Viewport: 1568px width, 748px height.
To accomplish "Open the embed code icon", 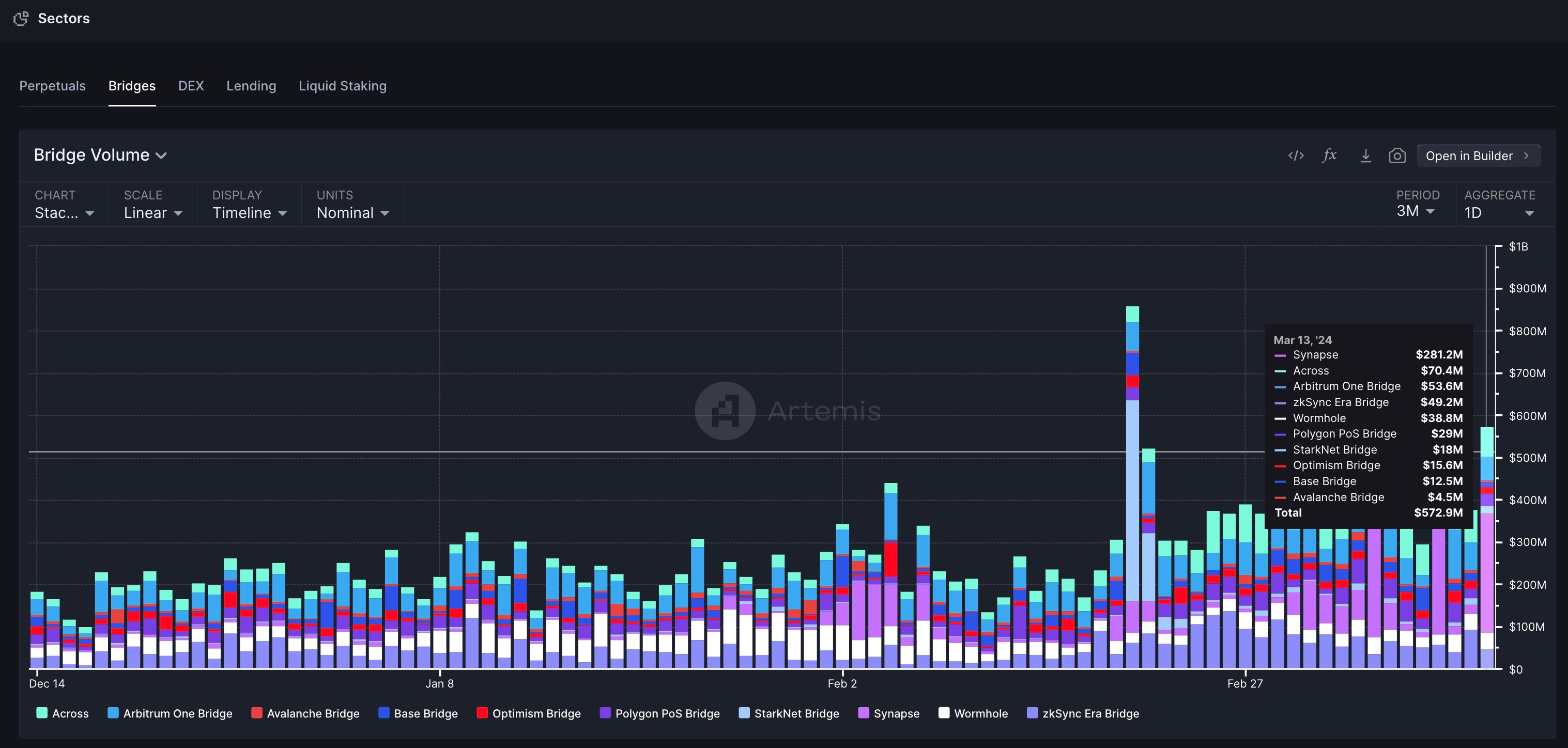I will [1296, 156].
